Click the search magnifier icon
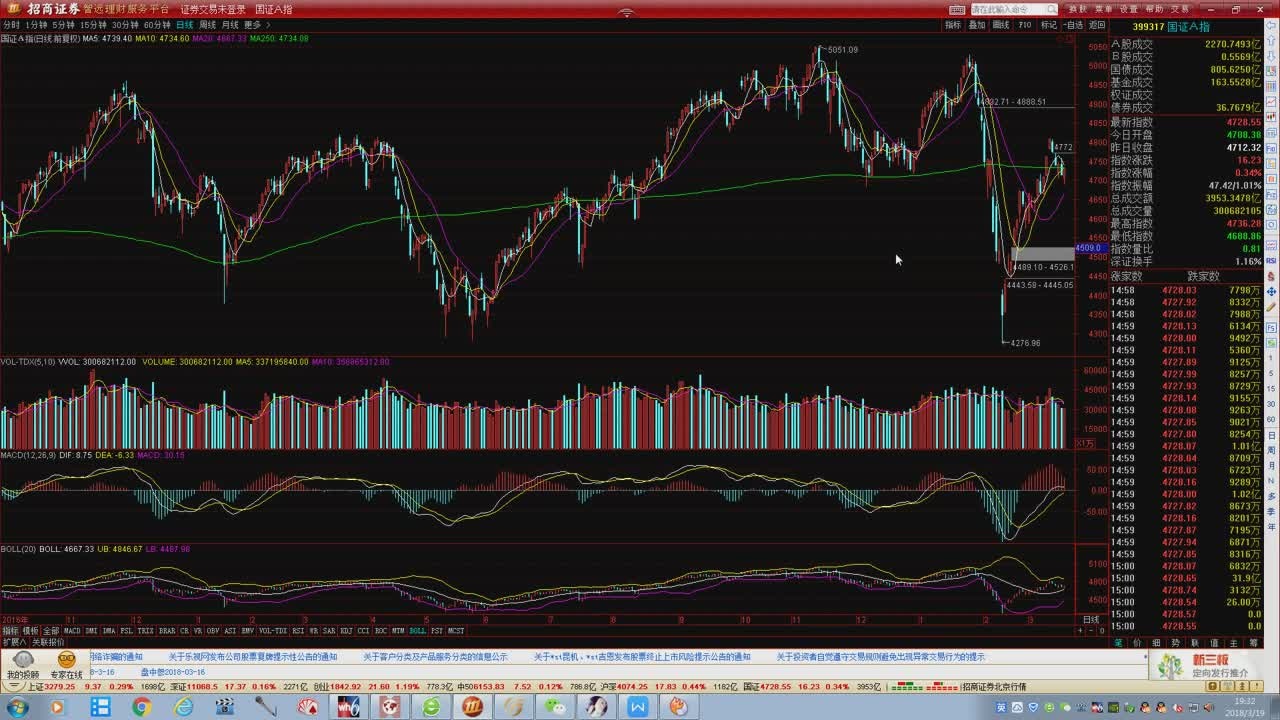 point(1051,10)
